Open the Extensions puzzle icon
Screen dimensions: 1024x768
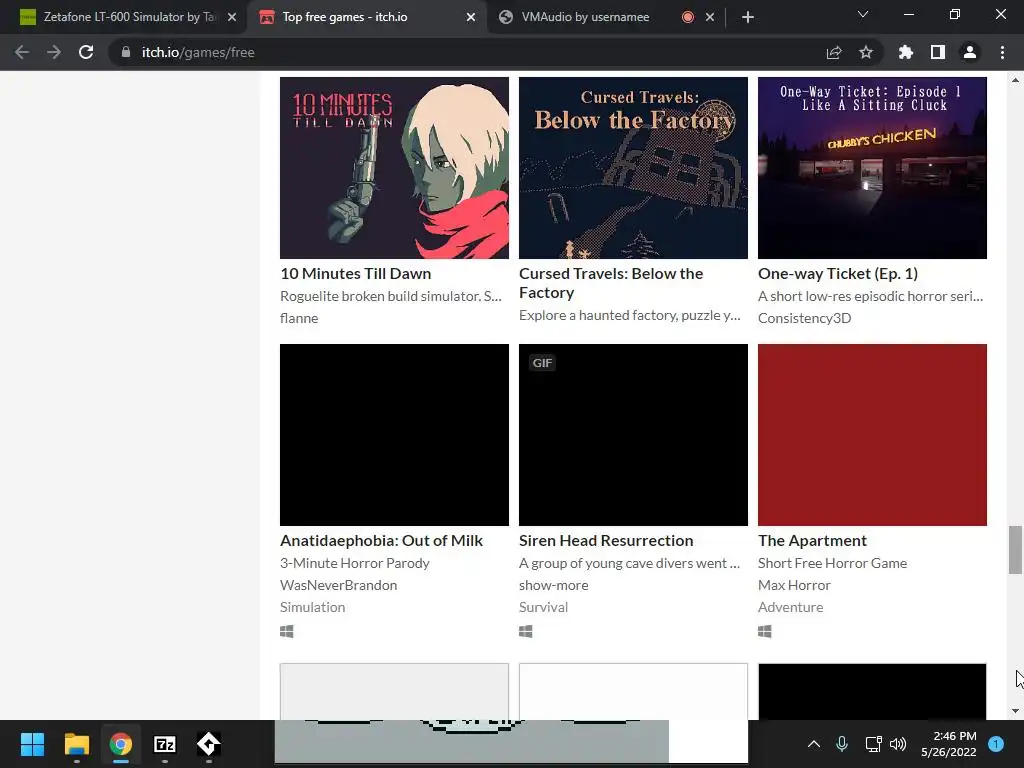[x=906, y=52]
